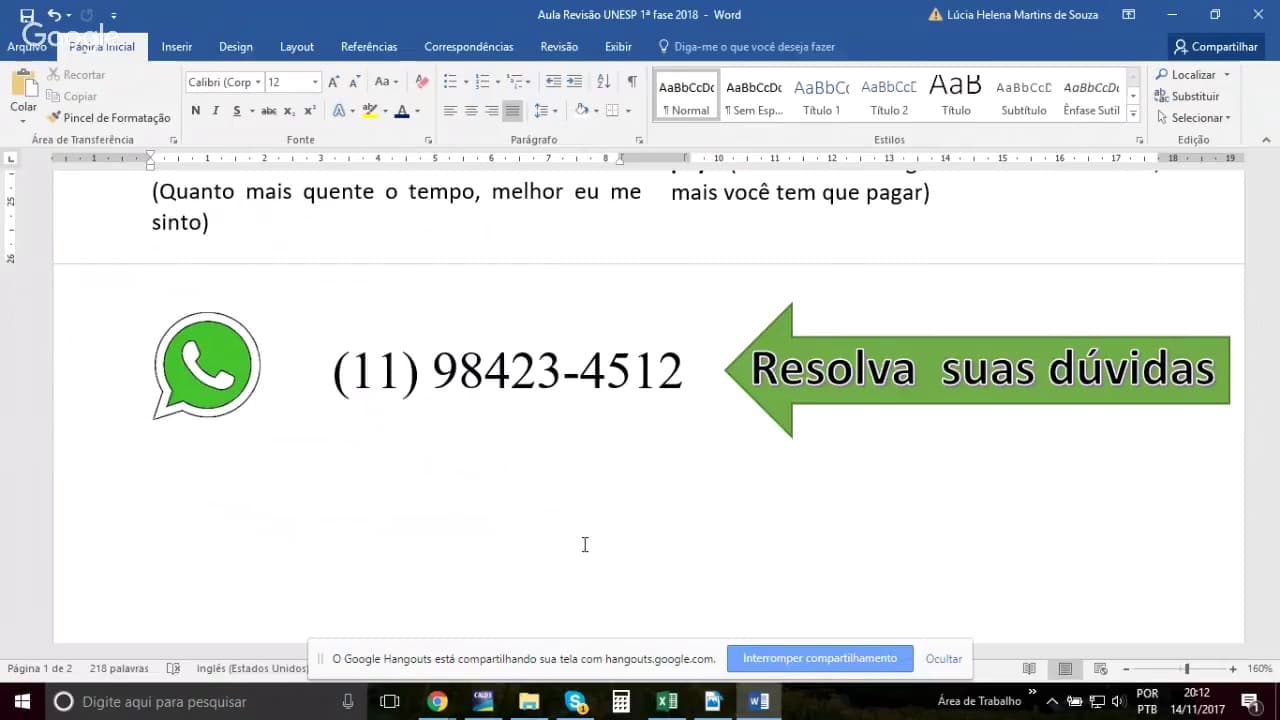1280x720 pixels.
Task: Switch to the Revisão tab
Action: pyautogui.click(x=559, y=47)
